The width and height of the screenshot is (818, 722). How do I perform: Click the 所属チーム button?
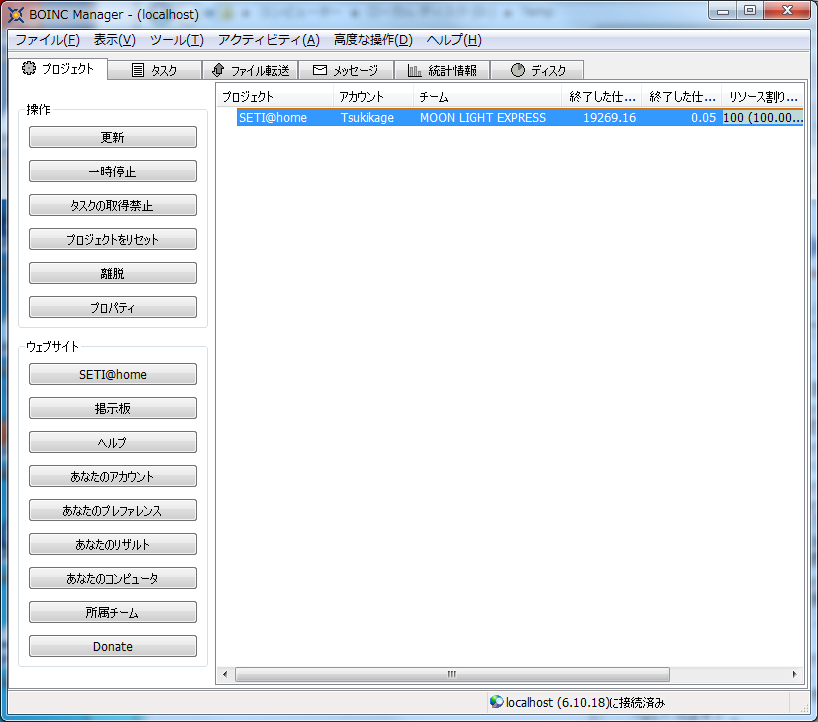(113, 611)
